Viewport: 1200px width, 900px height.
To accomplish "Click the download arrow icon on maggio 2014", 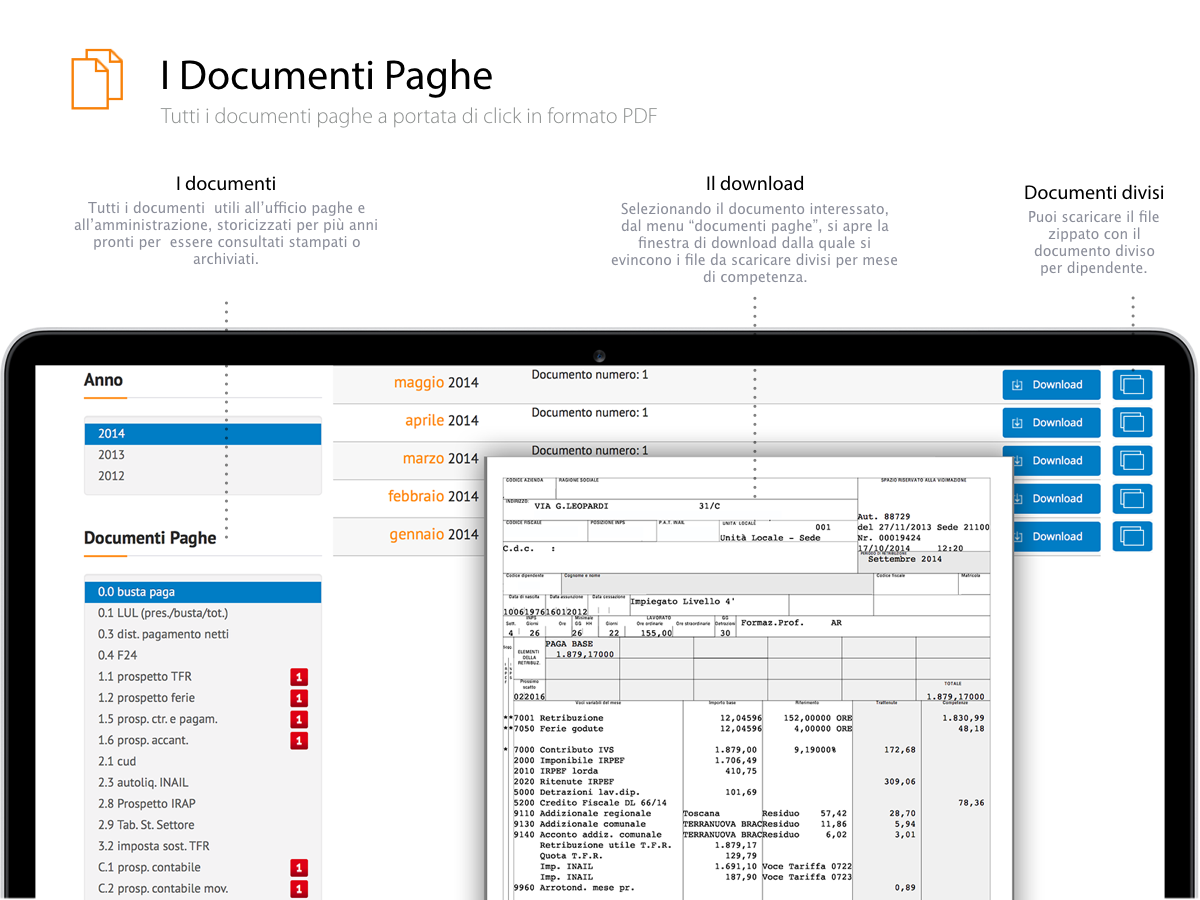I will (1019, 384).
